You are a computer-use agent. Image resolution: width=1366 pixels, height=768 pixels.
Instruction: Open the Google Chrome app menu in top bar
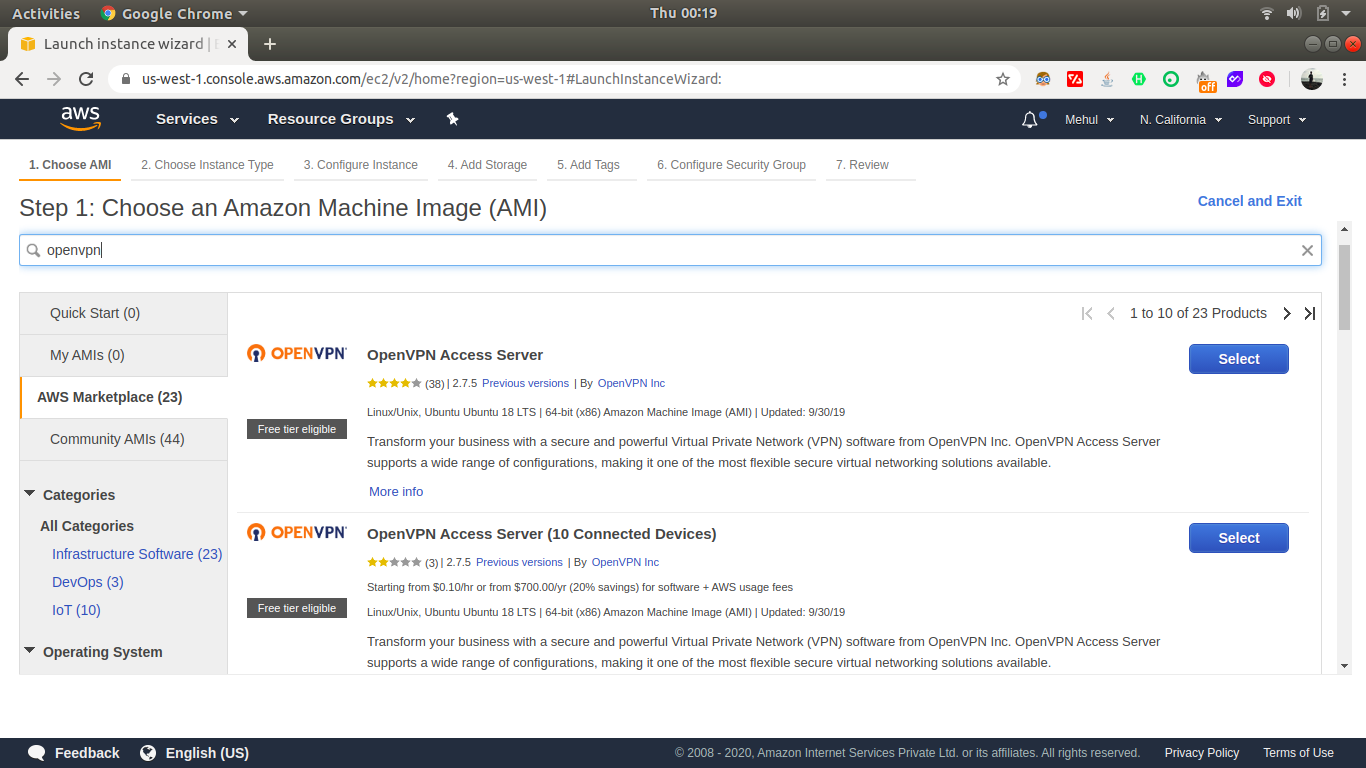[174, 13]
